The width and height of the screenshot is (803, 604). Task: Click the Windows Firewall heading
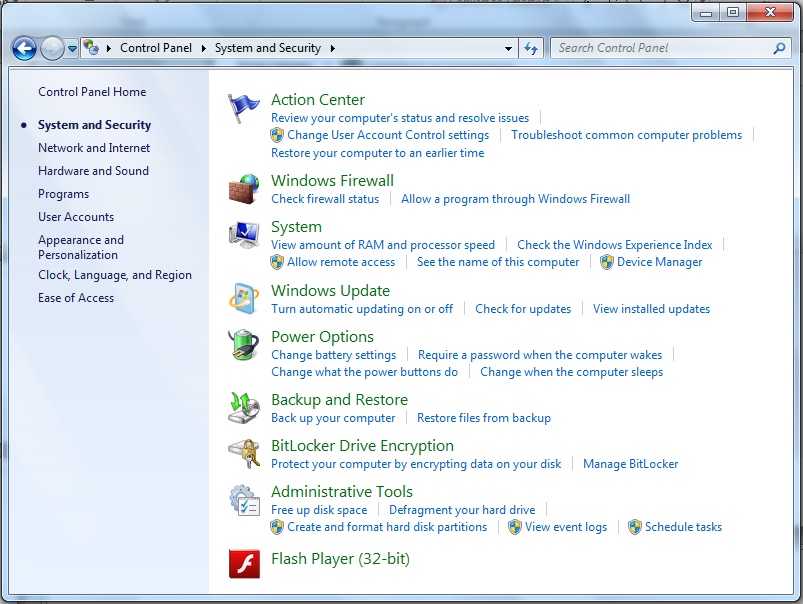[332, 181]
